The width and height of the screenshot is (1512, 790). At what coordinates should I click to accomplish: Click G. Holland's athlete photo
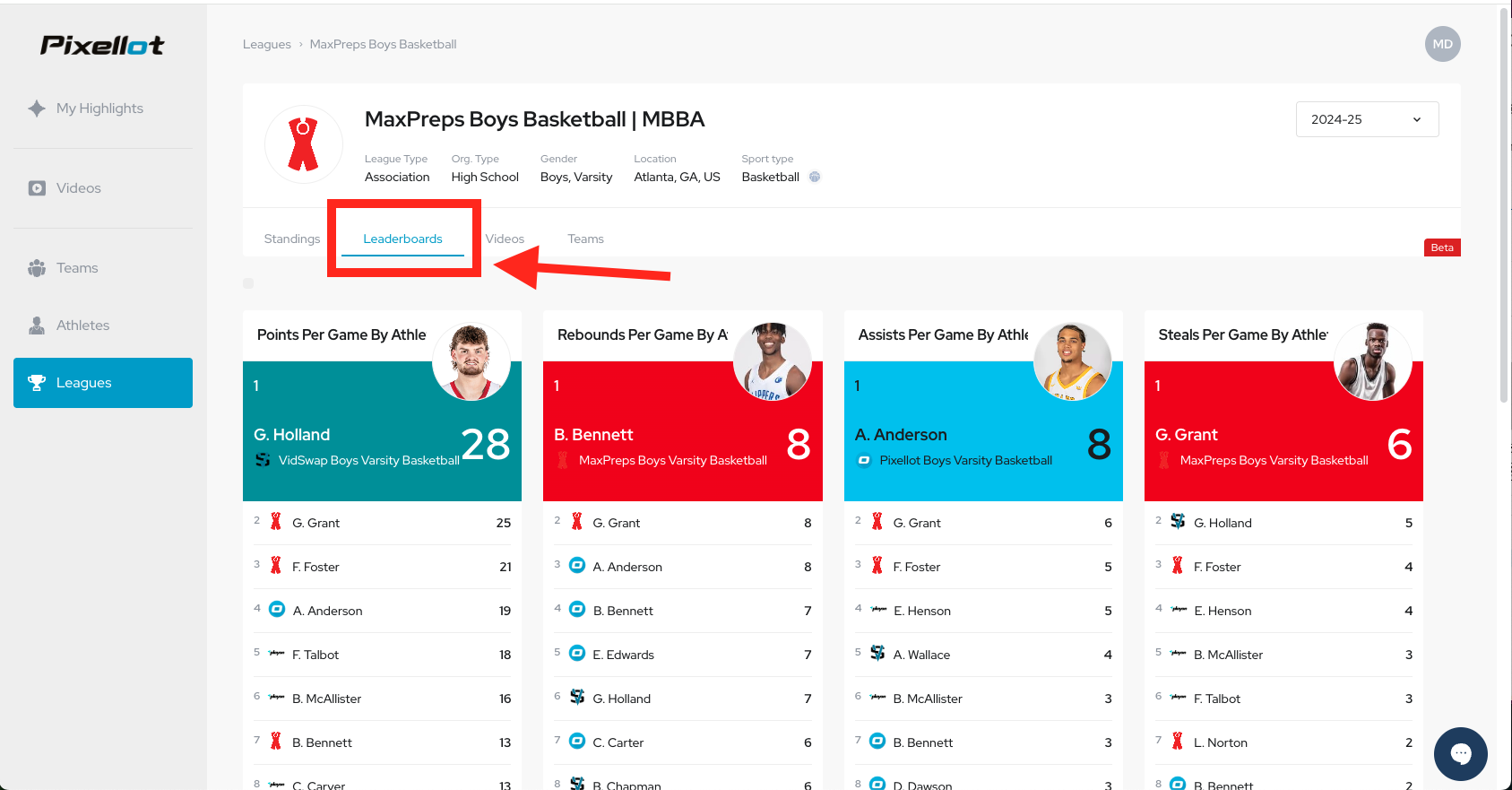coord(471,361)
